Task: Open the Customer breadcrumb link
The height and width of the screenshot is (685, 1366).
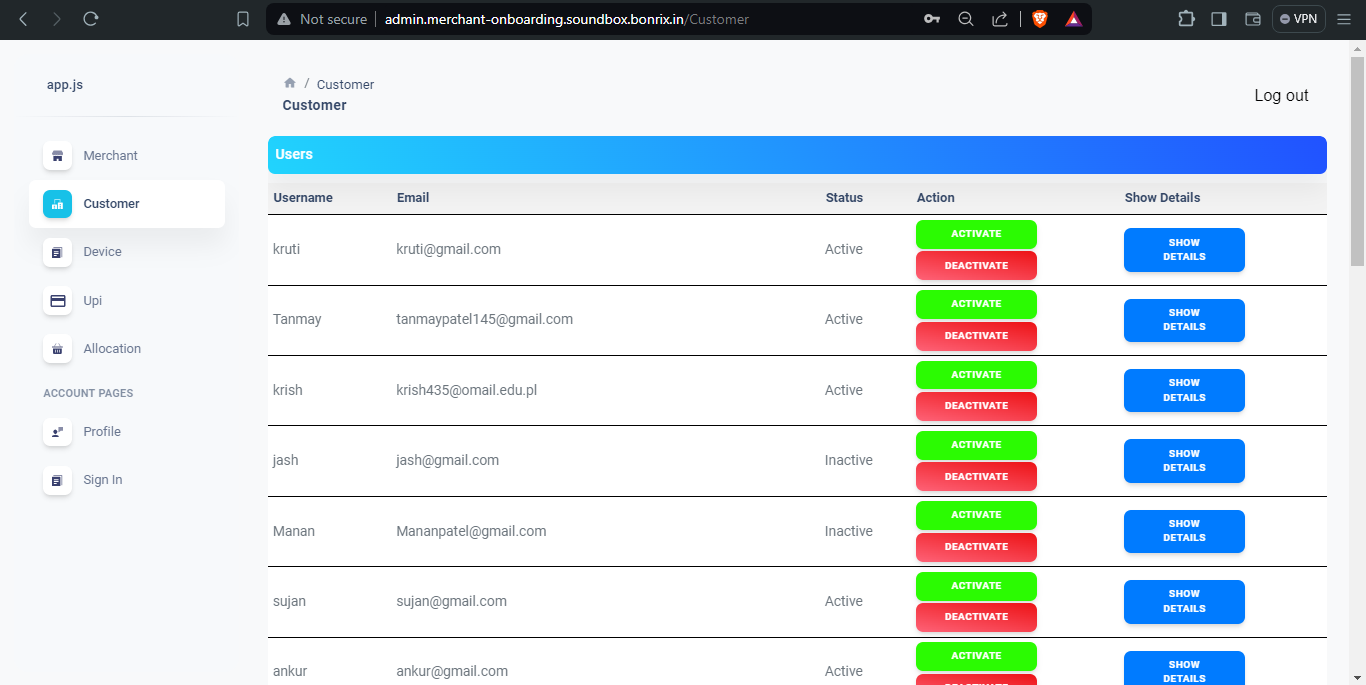Action: (x=345, y=84)
